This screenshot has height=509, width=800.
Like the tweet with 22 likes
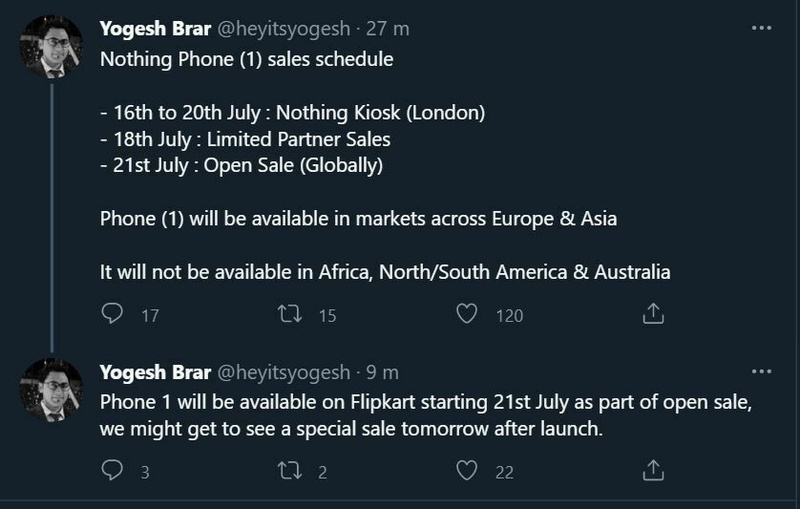click(x=466, y=470)
